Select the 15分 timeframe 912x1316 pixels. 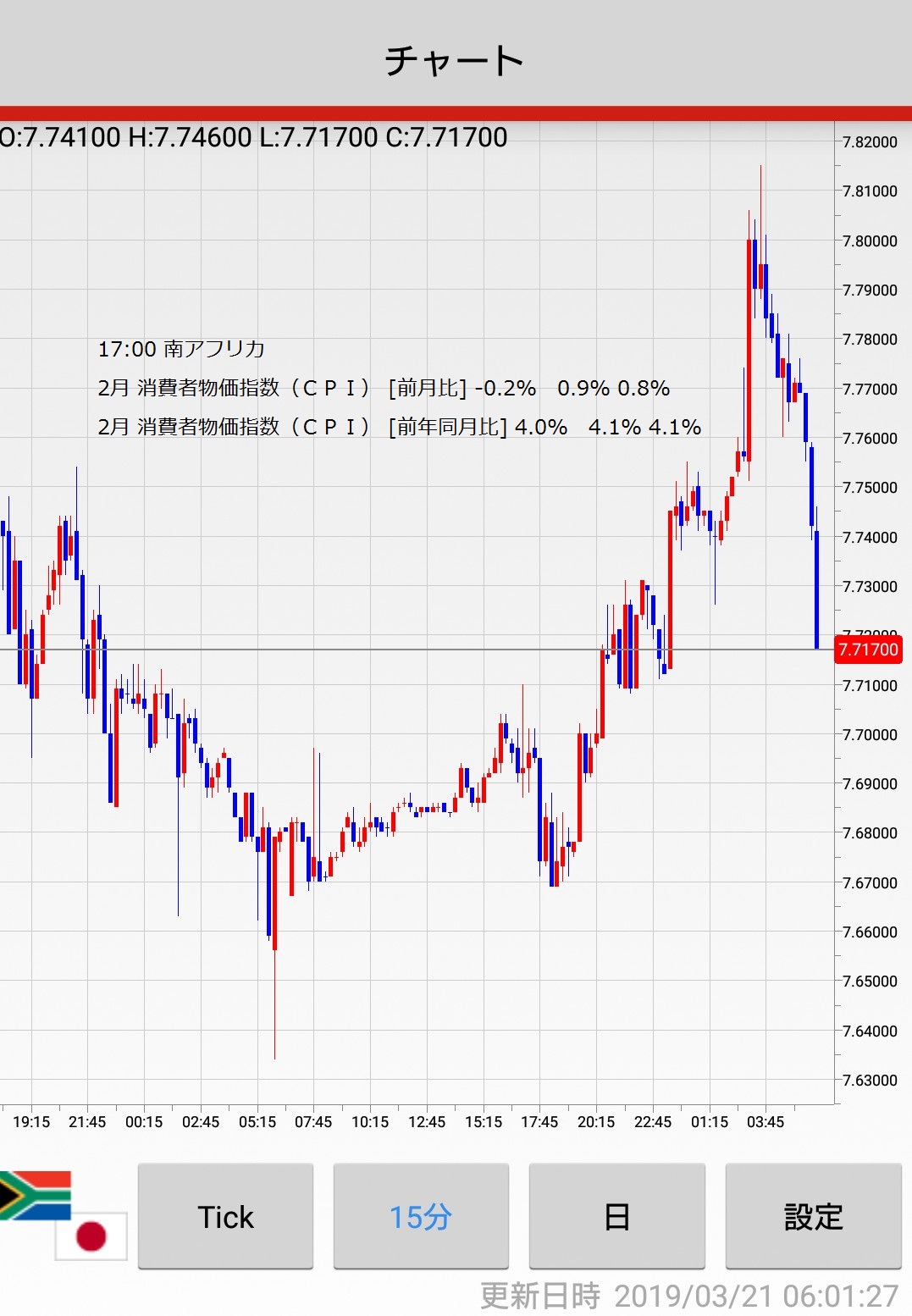(421, 1216)
